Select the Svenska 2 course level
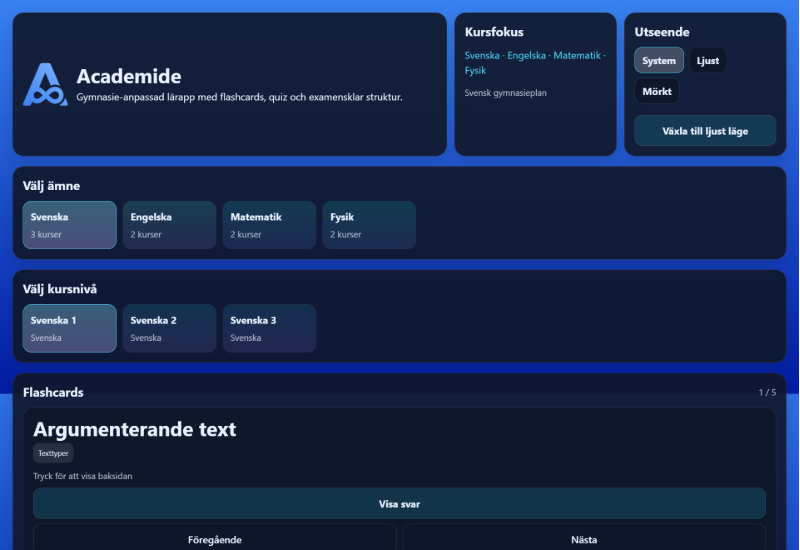 [x=169, y=328]
